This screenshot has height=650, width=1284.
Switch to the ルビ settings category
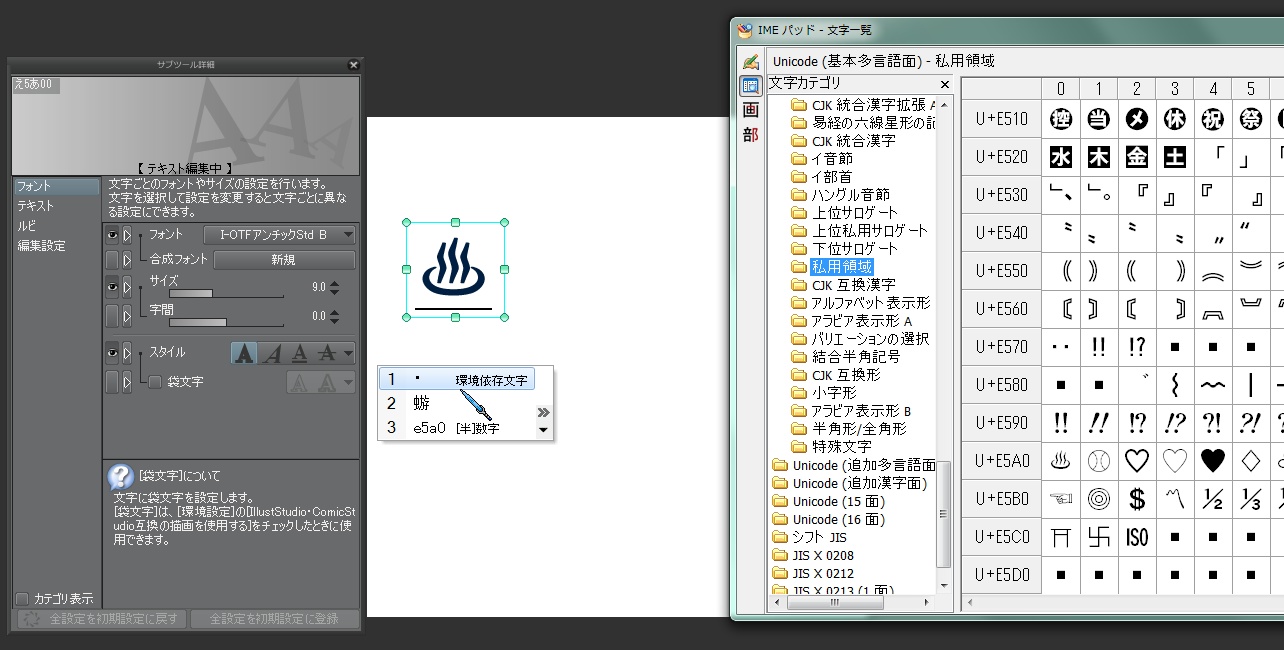(26, 226)
